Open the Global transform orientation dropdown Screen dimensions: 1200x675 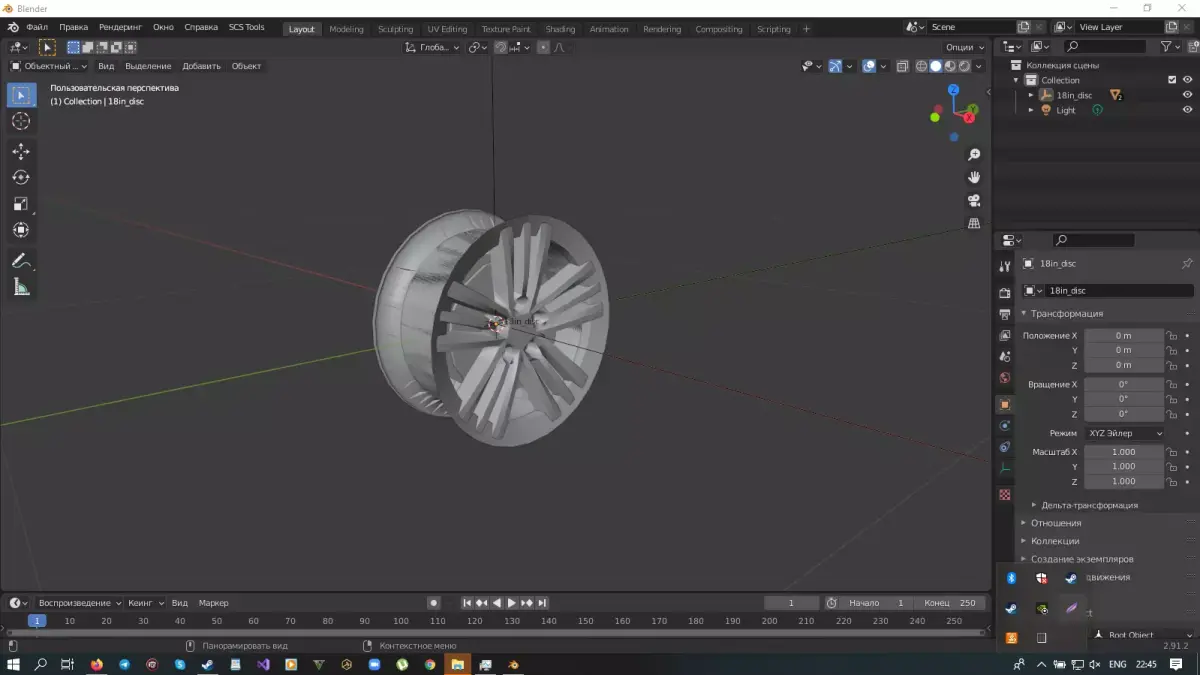click(x=433, y=47)
